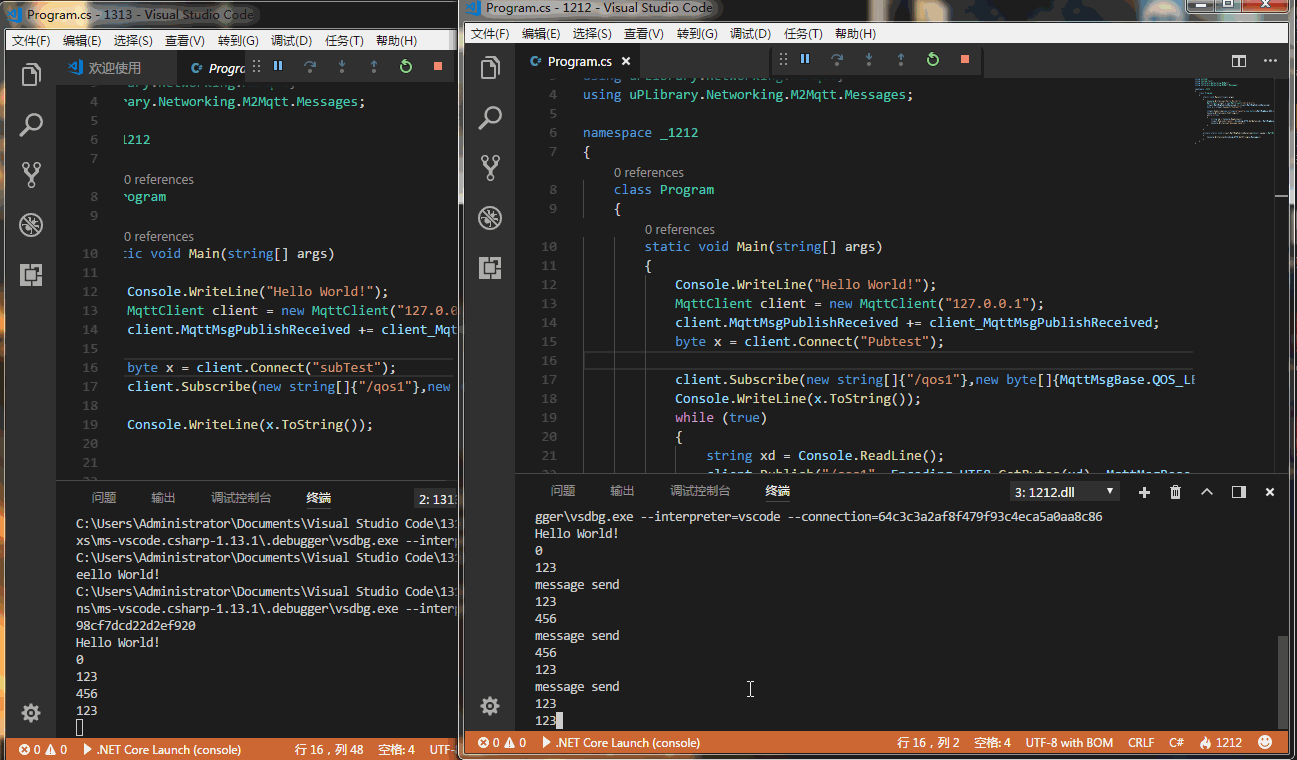Image resolution: width=1297 pixels, height=760 pixels.
Task: Stop the debugger with the red square
Action: [964, 59]
